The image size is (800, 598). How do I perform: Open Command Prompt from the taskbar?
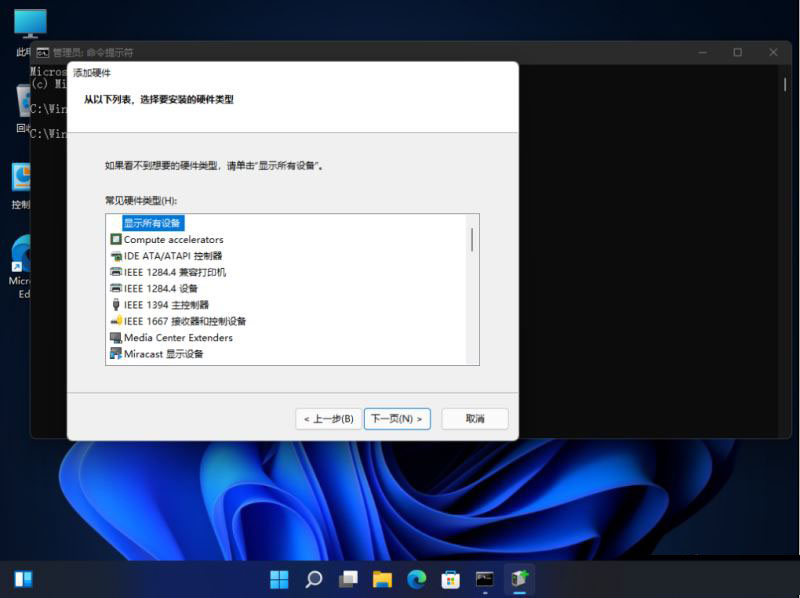[484, 579]
